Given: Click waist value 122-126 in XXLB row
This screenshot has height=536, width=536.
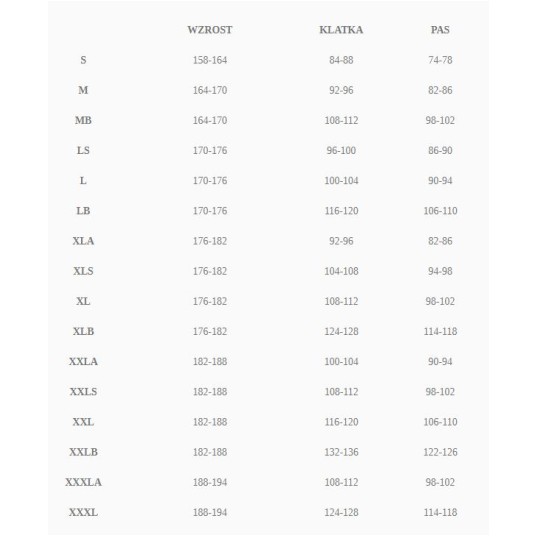Looking at the screenshot, I should (440, 452).
